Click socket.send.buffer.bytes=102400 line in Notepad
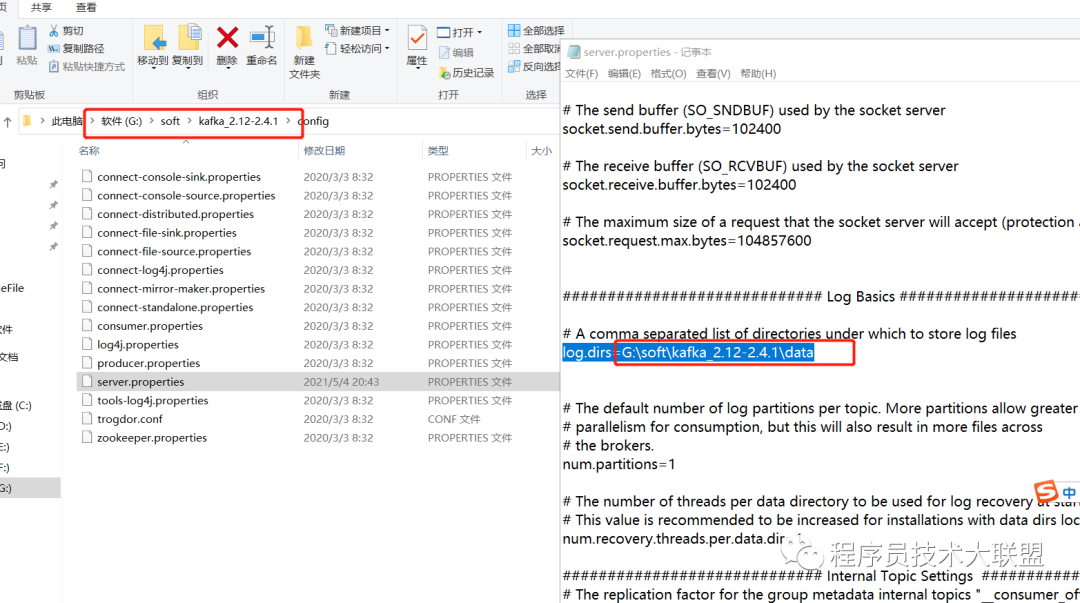The image size is (1080, 603). click(x=672, y=129)
